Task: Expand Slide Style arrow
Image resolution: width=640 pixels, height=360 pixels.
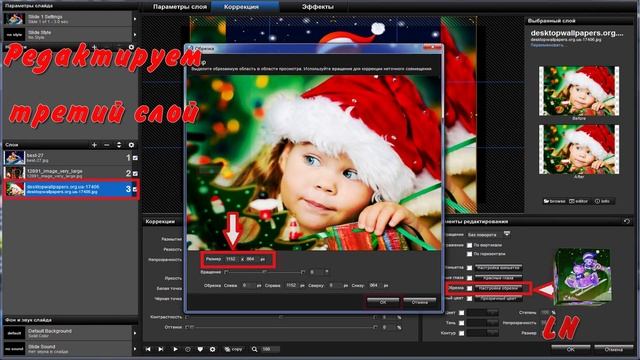Action: [x=135, y=34]
